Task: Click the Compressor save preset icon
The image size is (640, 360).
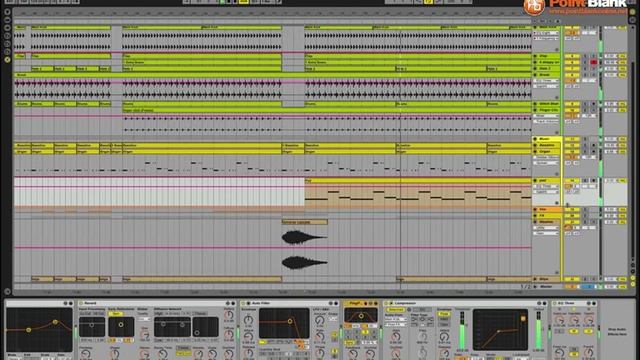Action: pyautogui.click(x=544, y=303)
